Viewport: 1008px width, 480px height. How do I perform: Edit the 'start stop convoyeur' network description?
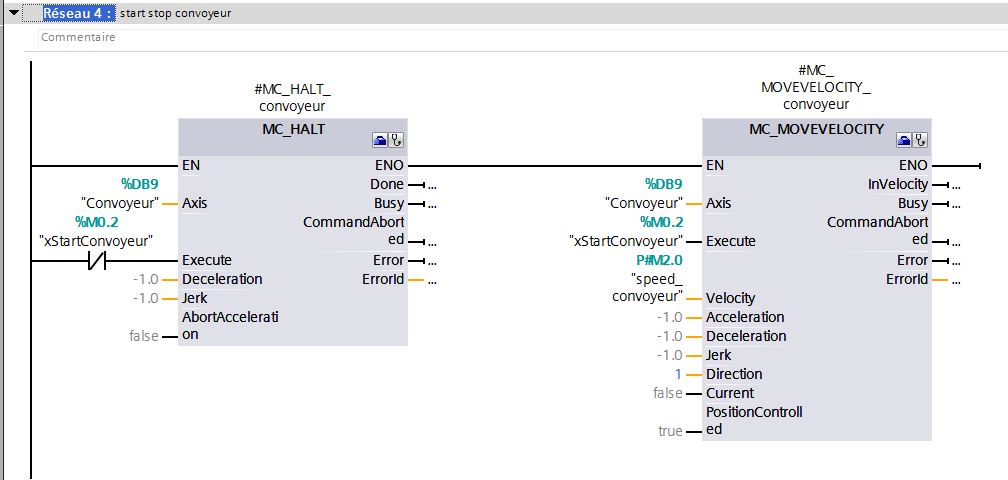pos(175,14)
